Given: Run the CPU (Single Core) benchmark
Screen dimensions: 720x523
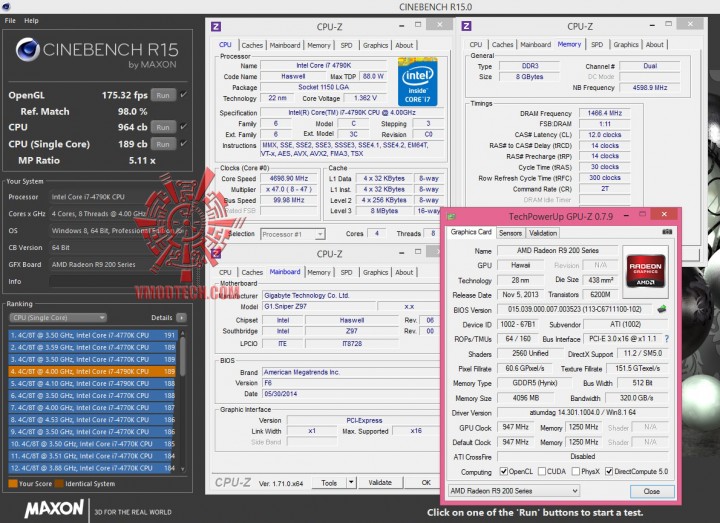Looking at the screenshot, I should point(163,144).
